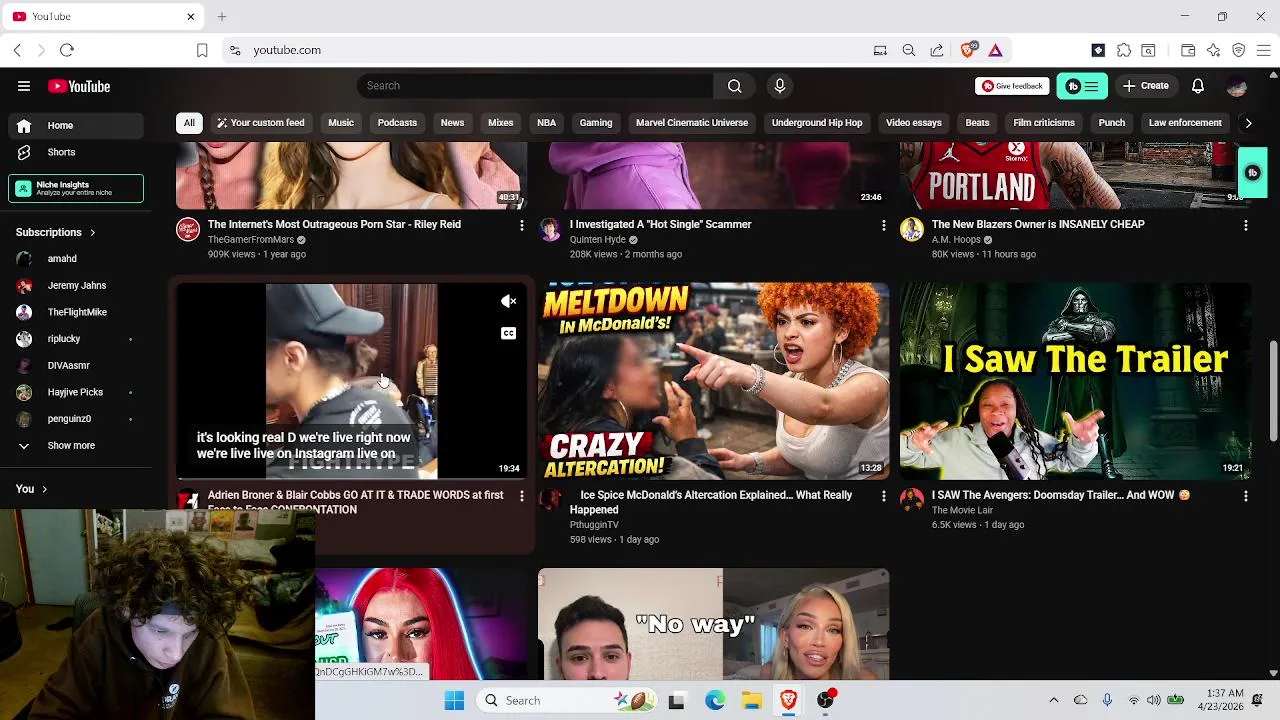Select the Underground Hip Hop chip

tap(817, 123)
